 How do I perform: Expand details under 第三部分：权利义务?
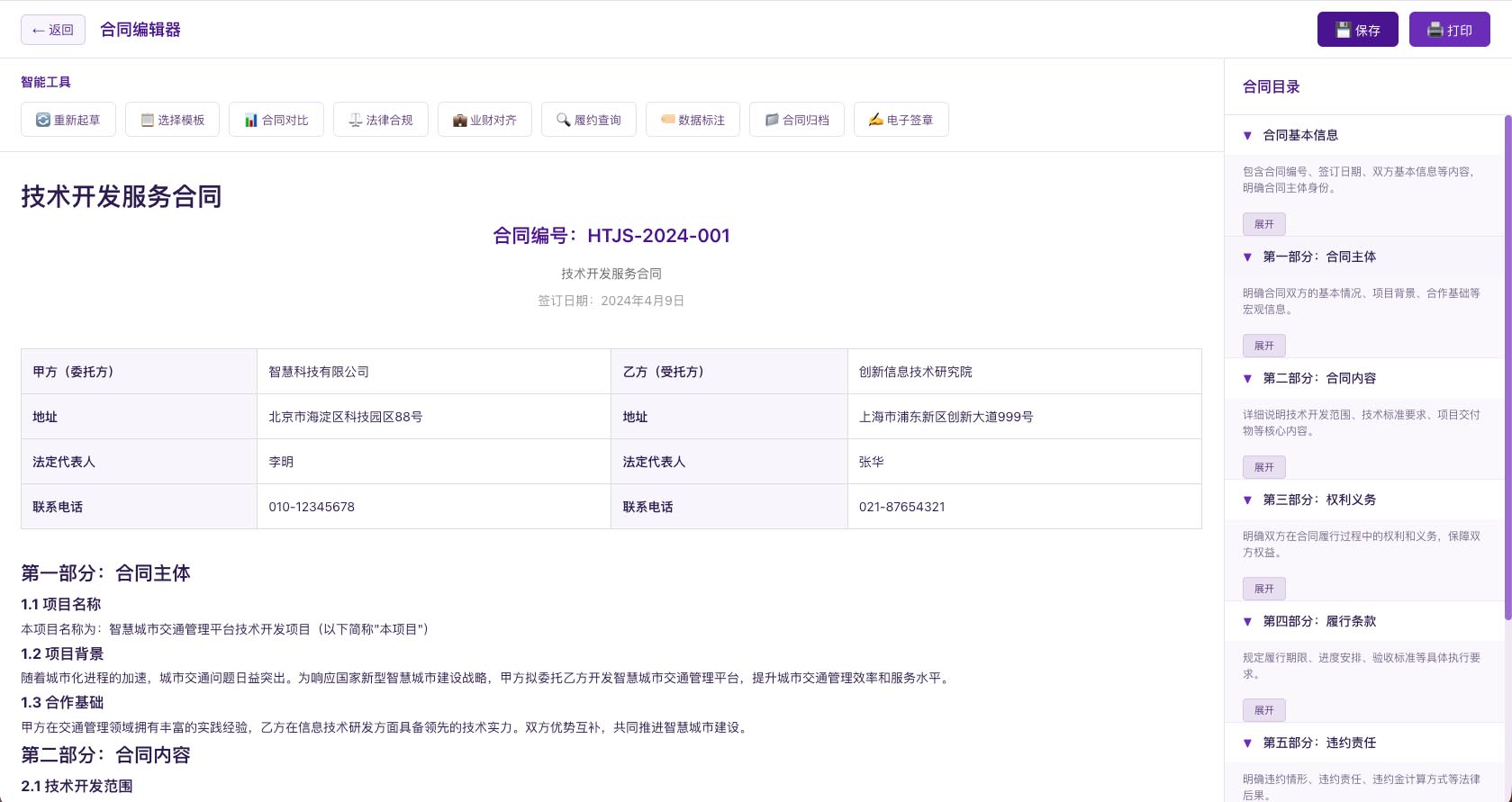(x=1263, y=589)
